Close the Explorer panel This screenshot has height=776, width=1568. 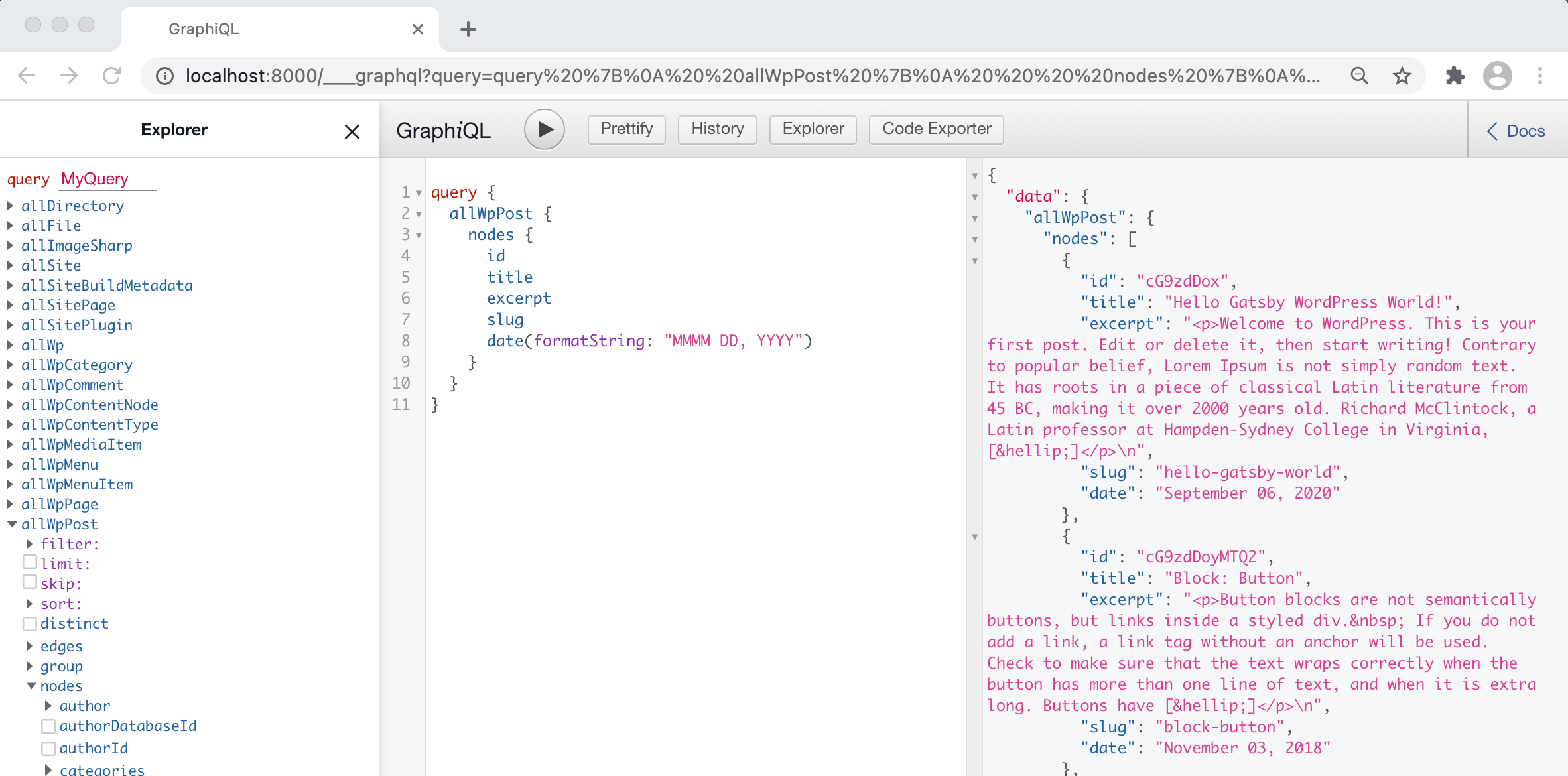pos(352,131)
